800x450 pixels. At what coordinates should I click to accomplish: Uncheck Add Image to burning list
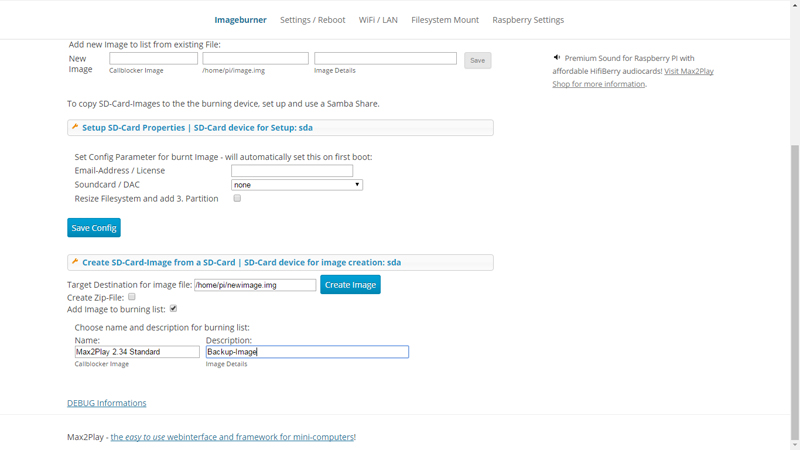click(173, 309)
